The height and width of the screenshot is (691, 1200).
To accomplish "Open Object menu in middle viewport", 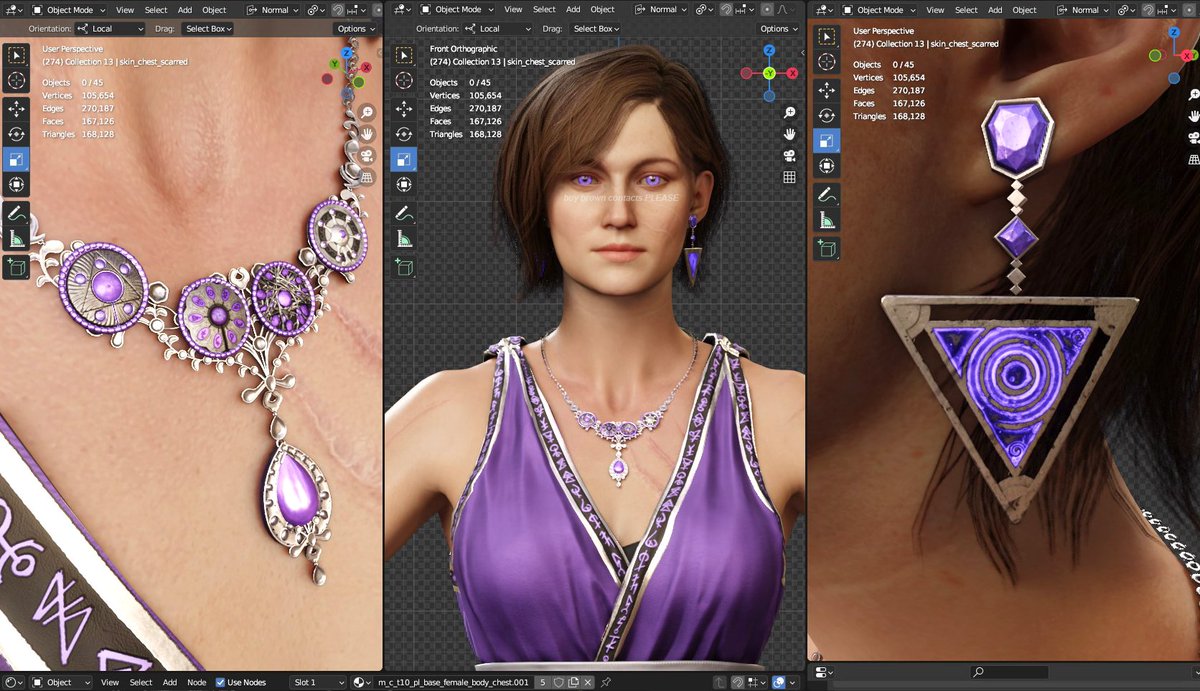I will (602, 10).
